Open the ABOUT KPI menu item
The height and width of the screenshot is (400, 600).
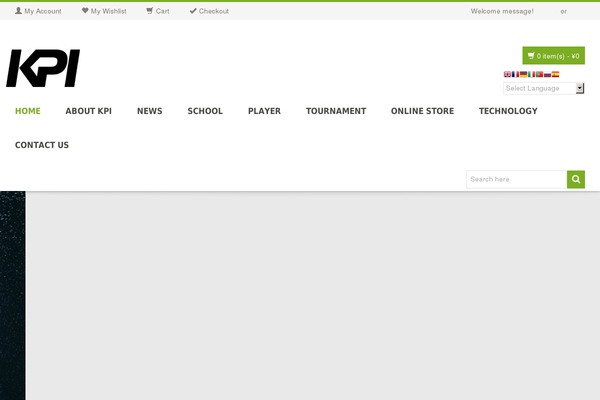(x=88, y=111)
